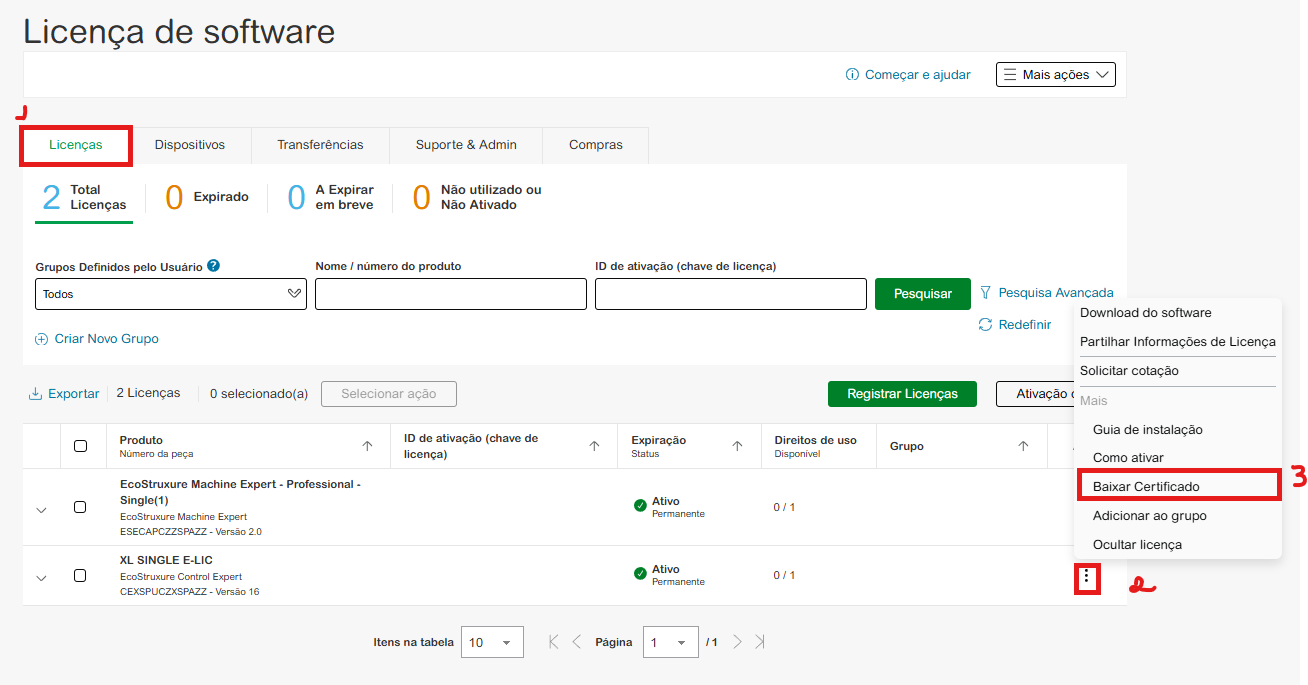Open the Começar e ajudar link

pyautogui.click(x=918, y=75)
